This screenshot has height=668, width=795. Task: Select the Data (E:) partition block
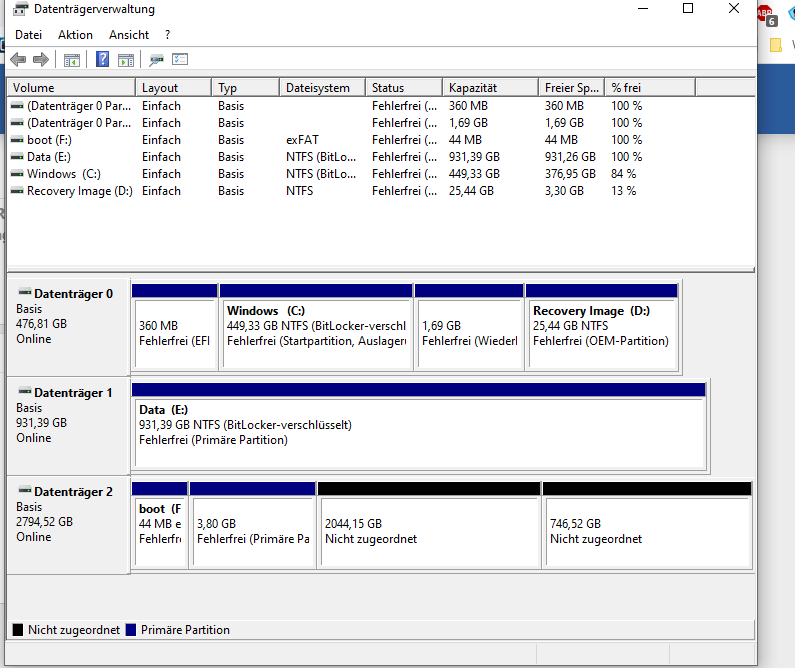[x=419, y=426]
